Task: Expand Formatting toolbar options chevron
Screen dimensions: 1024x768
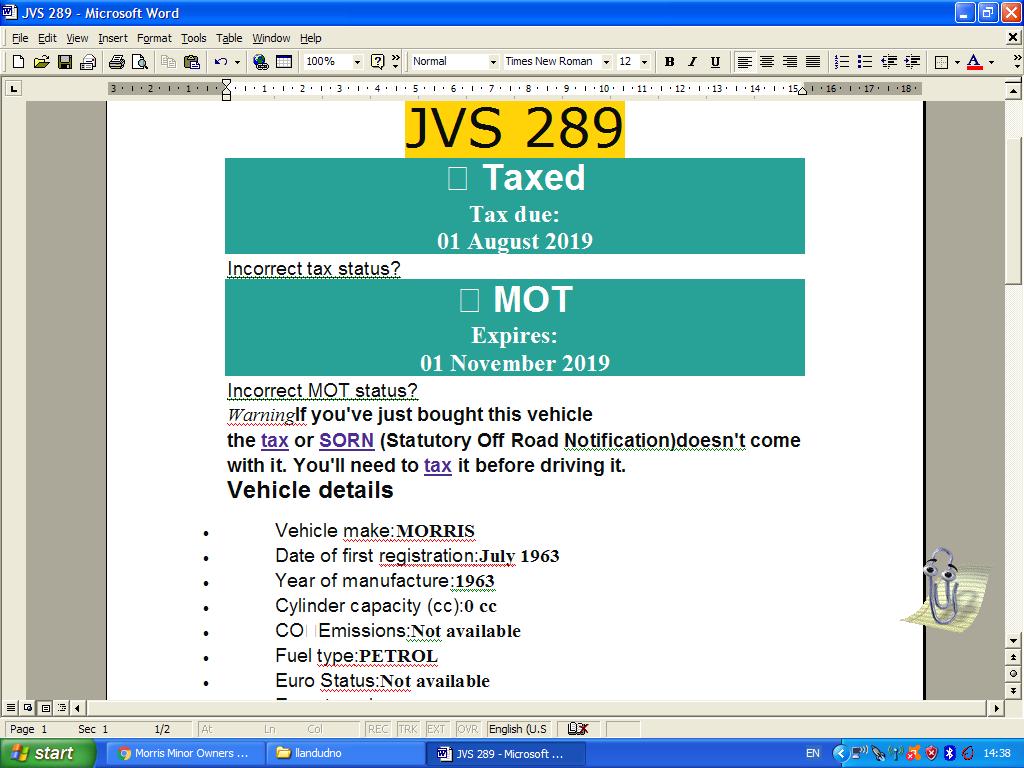Action: coord(1016,62)
